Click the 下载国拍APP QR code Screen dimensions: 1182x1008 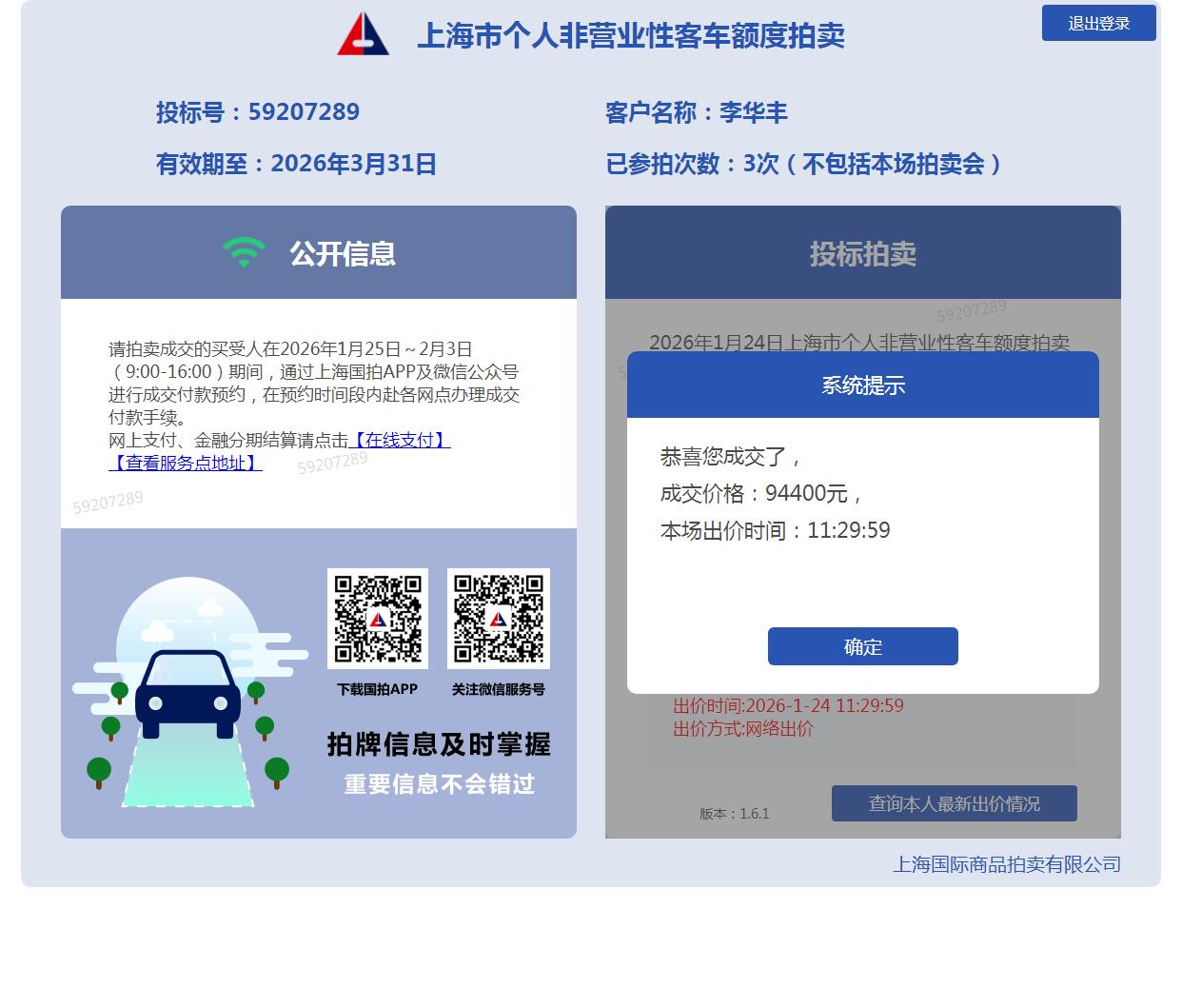coord(378,619)
